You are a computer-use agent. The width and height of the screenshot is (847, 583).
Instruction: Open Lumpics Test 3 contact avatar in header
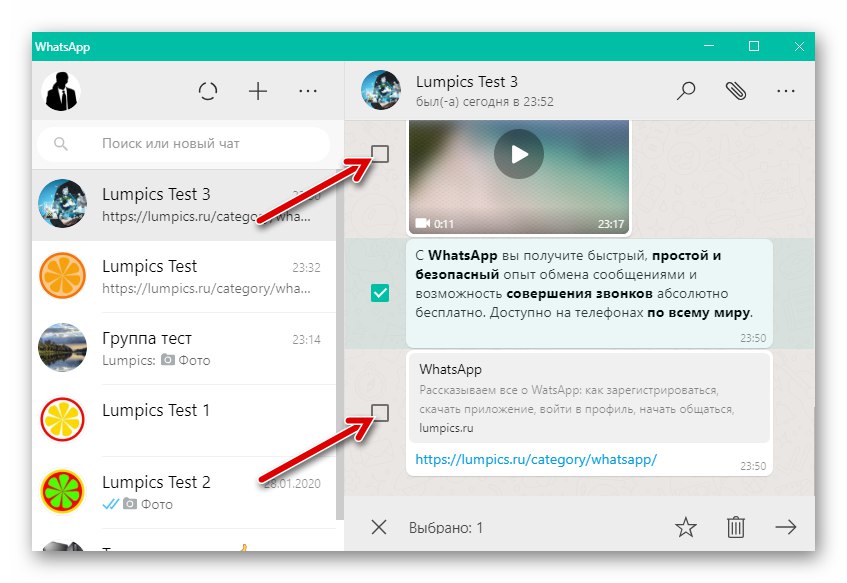tap(381, 90)
